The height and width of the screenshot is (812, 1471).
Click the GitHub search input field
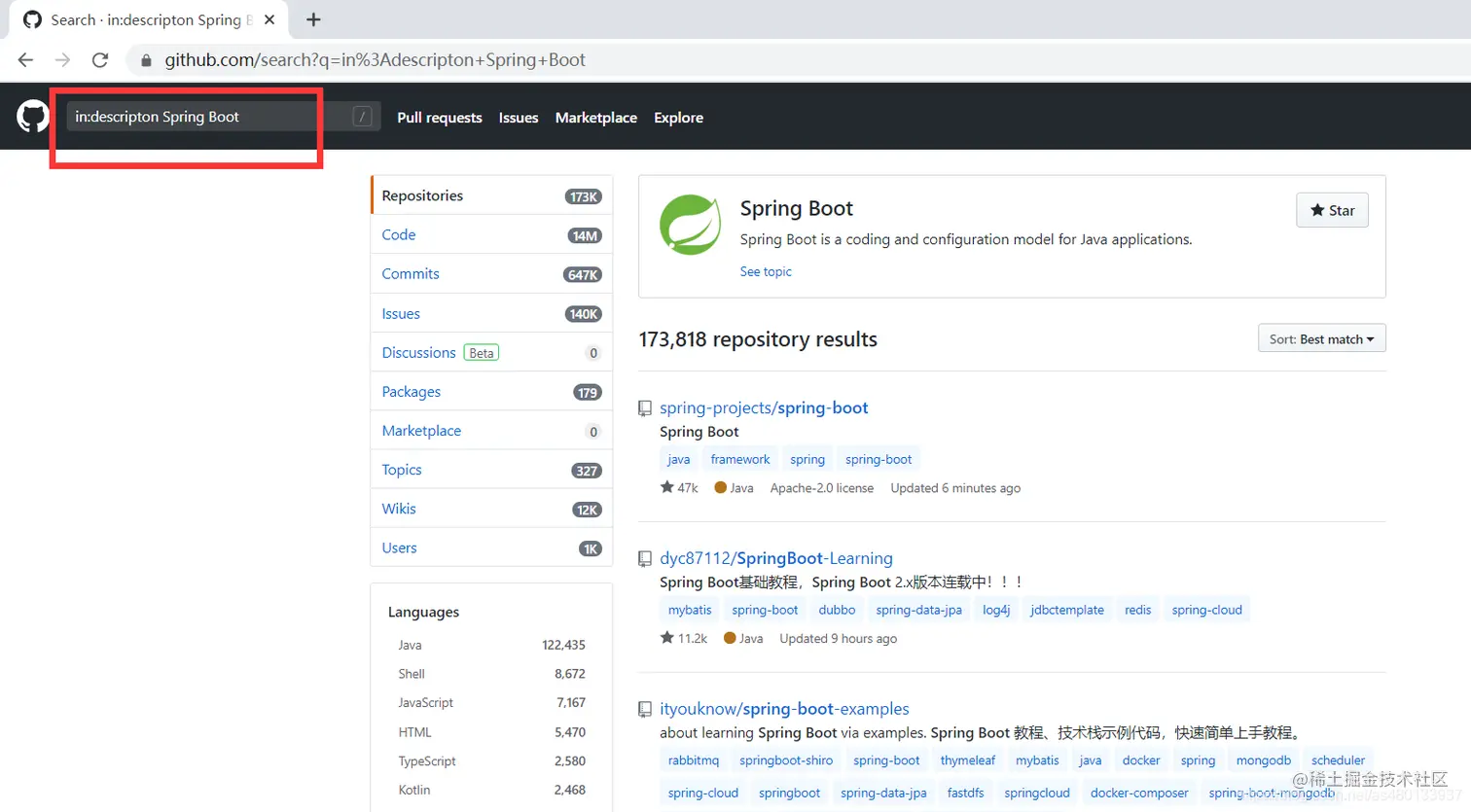pos(204,117)
